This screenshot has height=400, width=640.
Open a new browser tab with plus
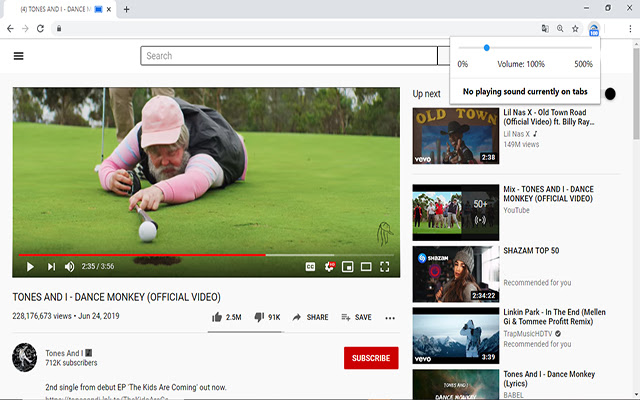[x=127, y=9]
